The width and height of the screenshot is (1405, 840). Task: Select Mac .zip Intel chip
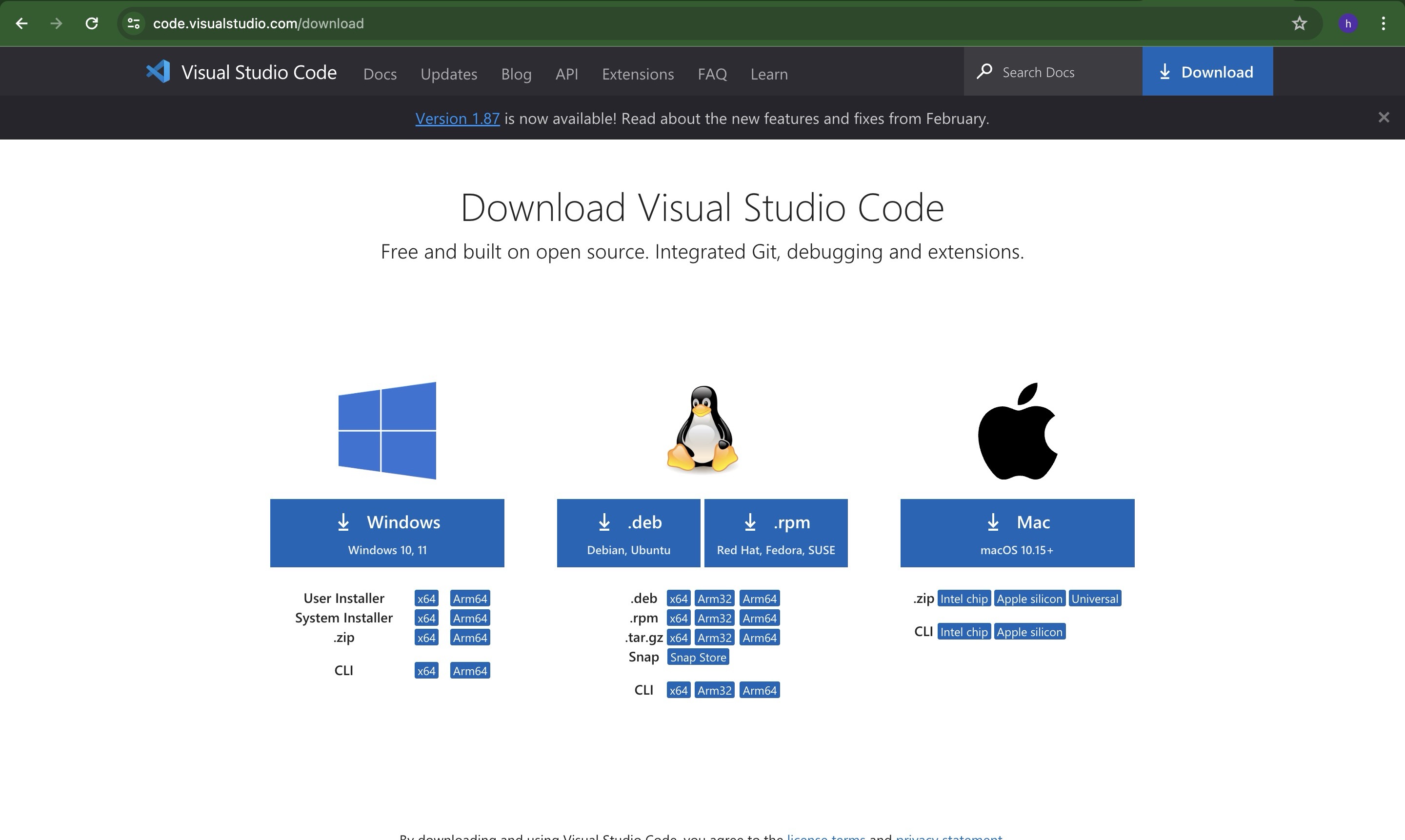[964, 599]
